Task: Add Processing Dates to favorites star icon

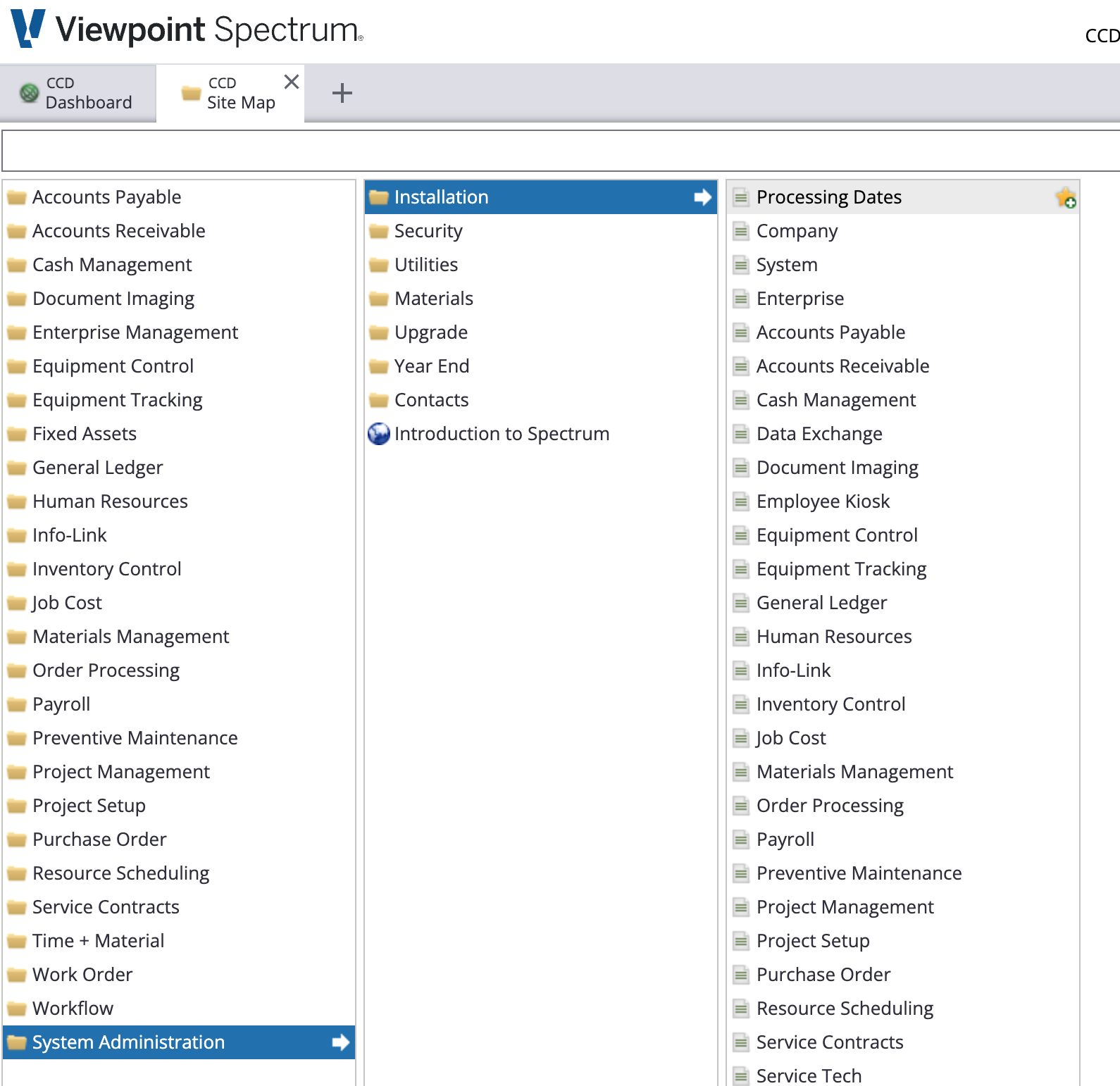Action: (1066, 197)
